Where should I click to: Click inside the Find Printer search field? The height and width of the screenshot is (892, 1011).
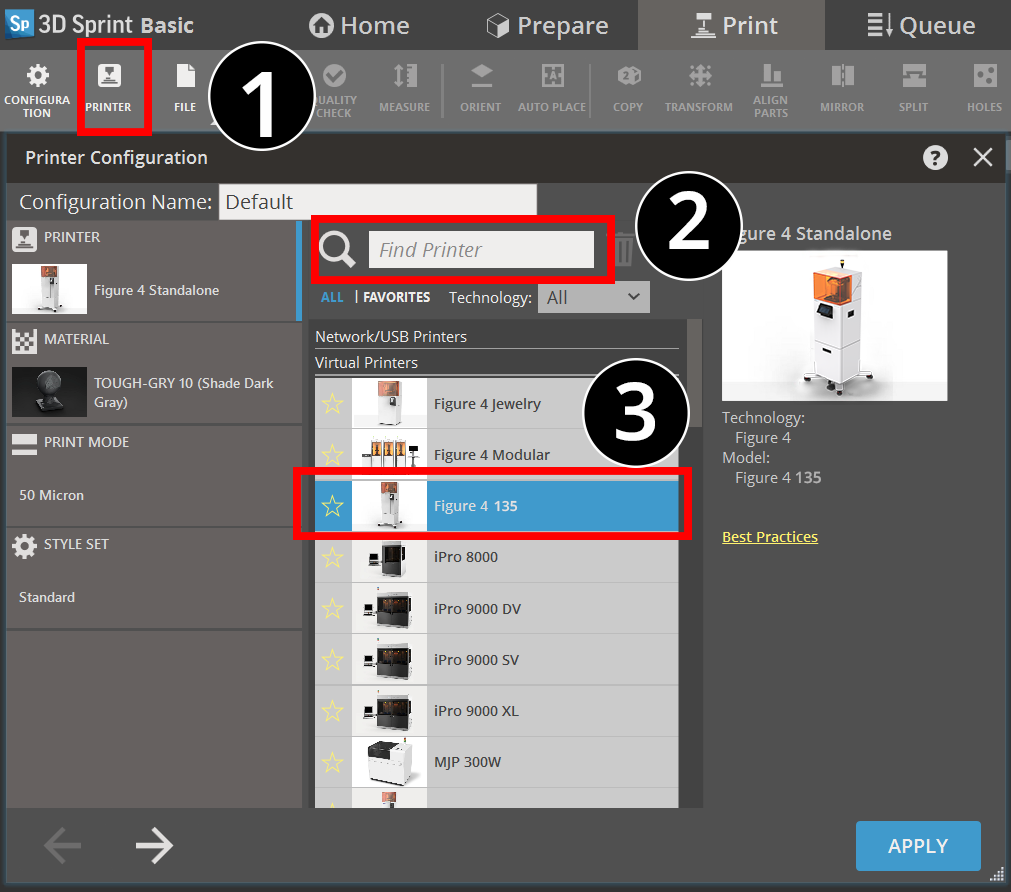[483, 249]
